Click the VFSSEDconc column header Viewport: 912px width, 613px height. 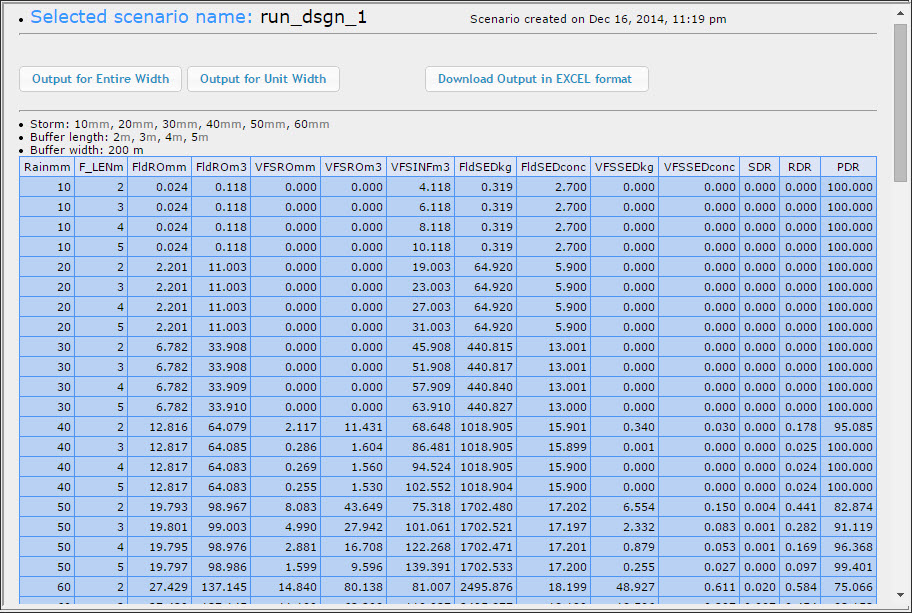point(699,167)
